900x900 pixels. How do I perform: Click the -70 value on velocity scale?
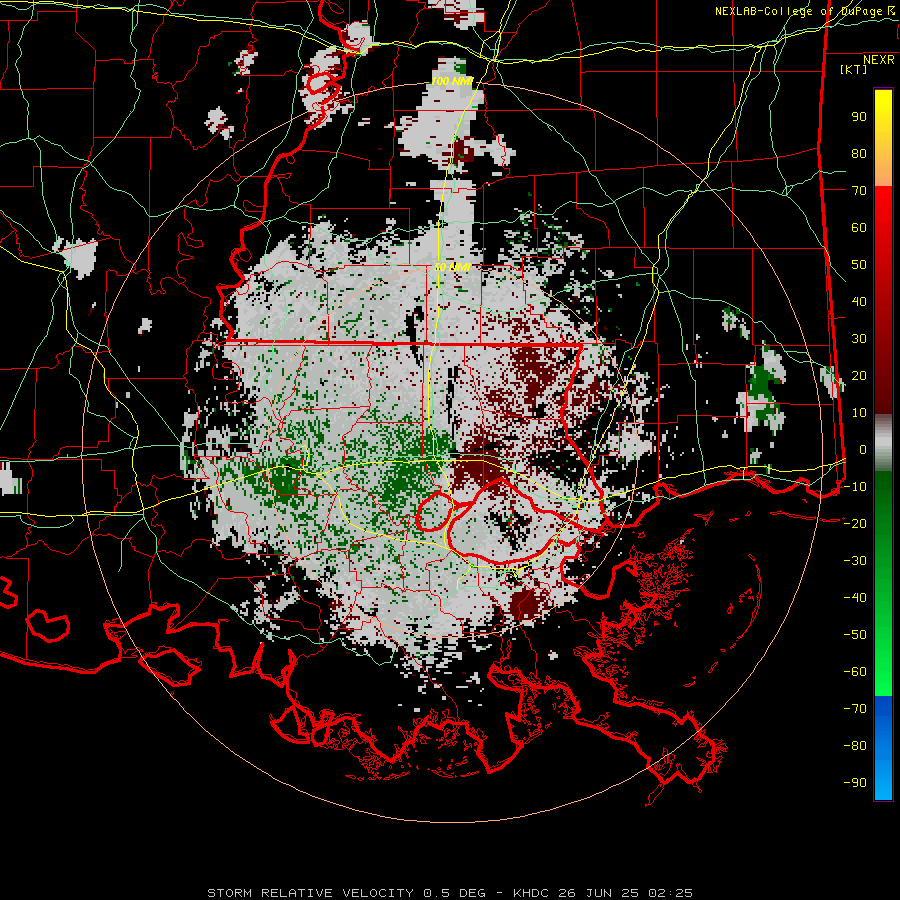point(855,709)
